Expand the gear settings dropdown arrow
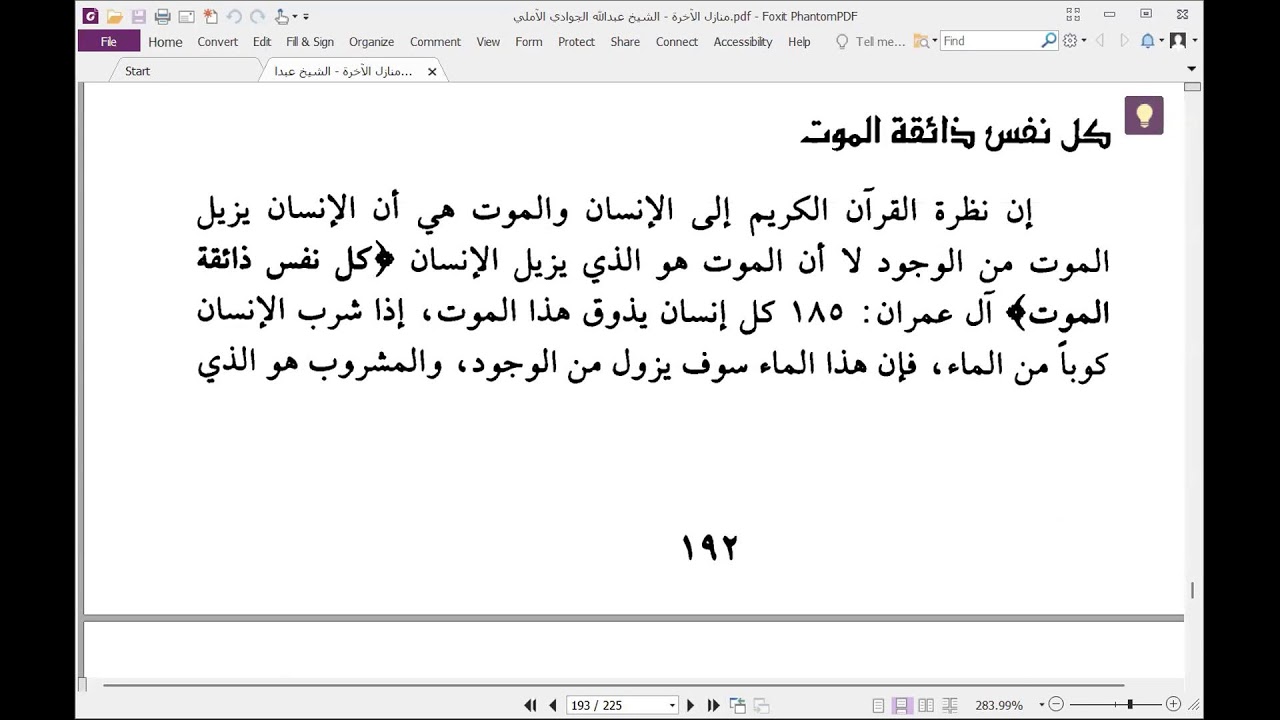Image resolution: width=1280 pixels, height=720 pixels. (1083, 42)
